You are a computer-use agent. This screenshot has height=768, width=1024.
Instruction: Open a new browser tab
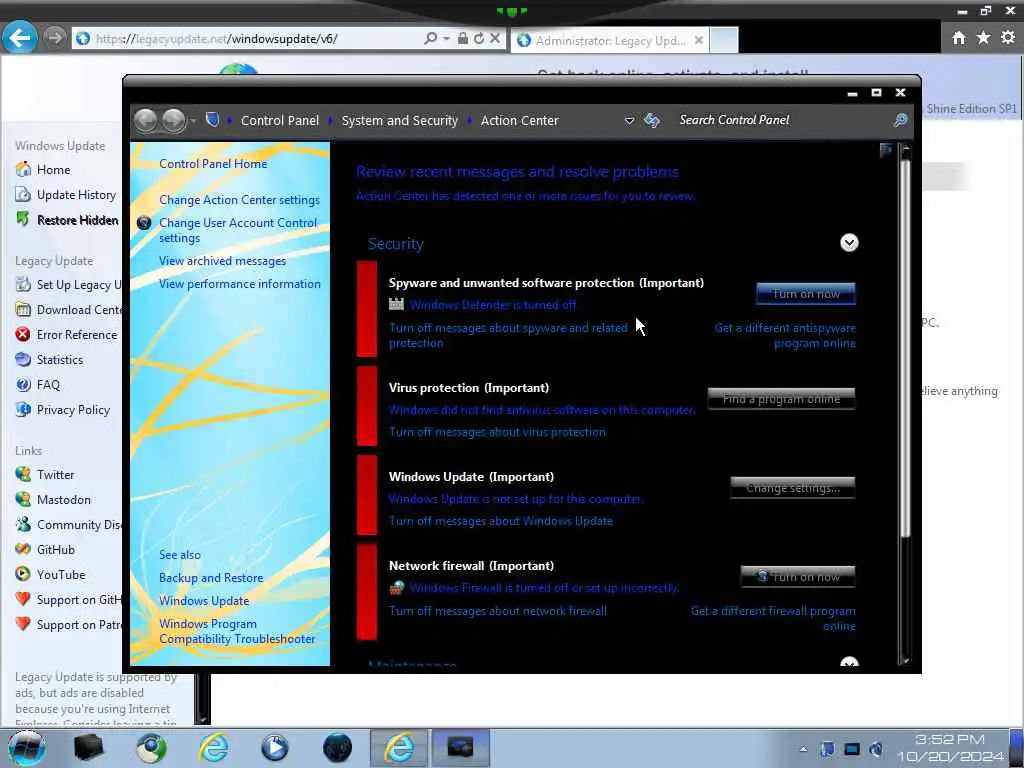pos(724,40)
